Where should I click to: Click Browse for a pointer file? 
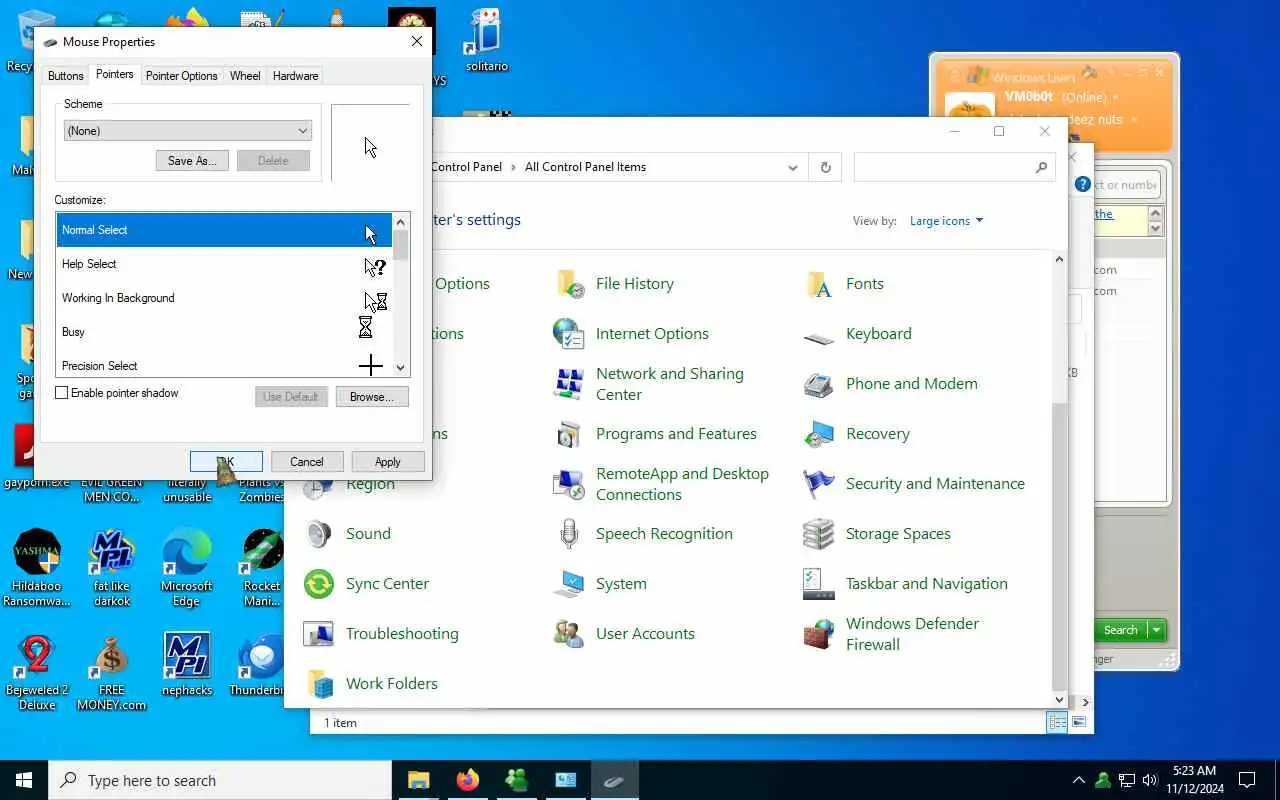click(371, 397)
